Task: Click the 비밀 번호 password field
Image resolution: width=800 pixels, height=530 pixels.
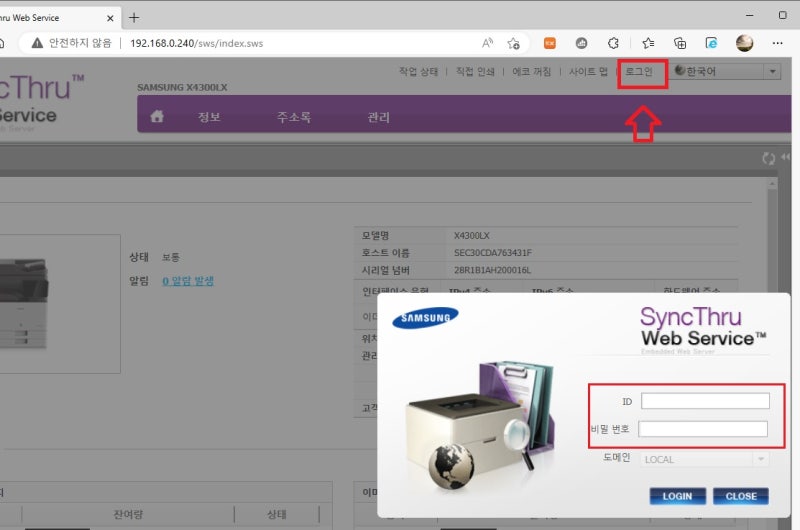Action: click(x=703, y=429)
